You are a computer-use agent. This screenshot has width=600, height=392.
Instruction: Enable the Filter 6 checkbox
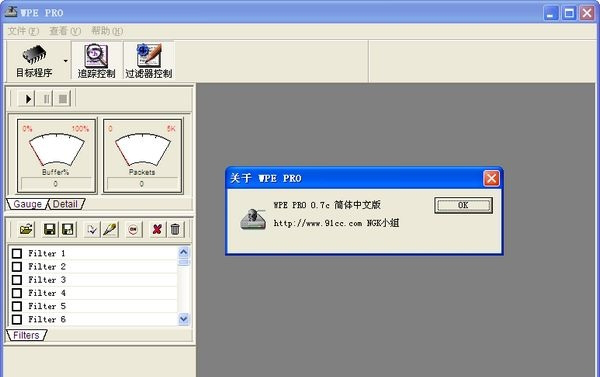point(17,319)
